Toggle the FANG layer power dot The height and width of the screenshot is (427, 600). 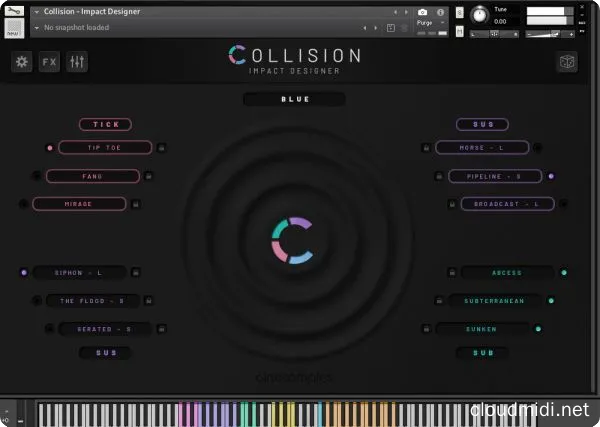pyautogui.click(x=36, y=176)
